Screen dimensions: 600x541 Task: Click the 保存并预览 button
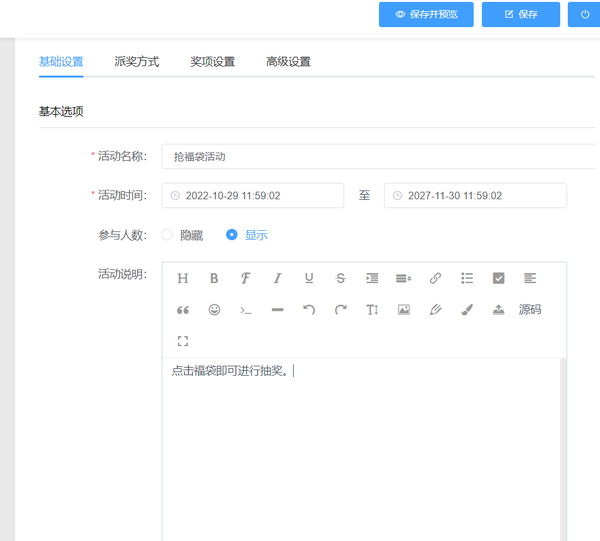[x=426, y=15]
